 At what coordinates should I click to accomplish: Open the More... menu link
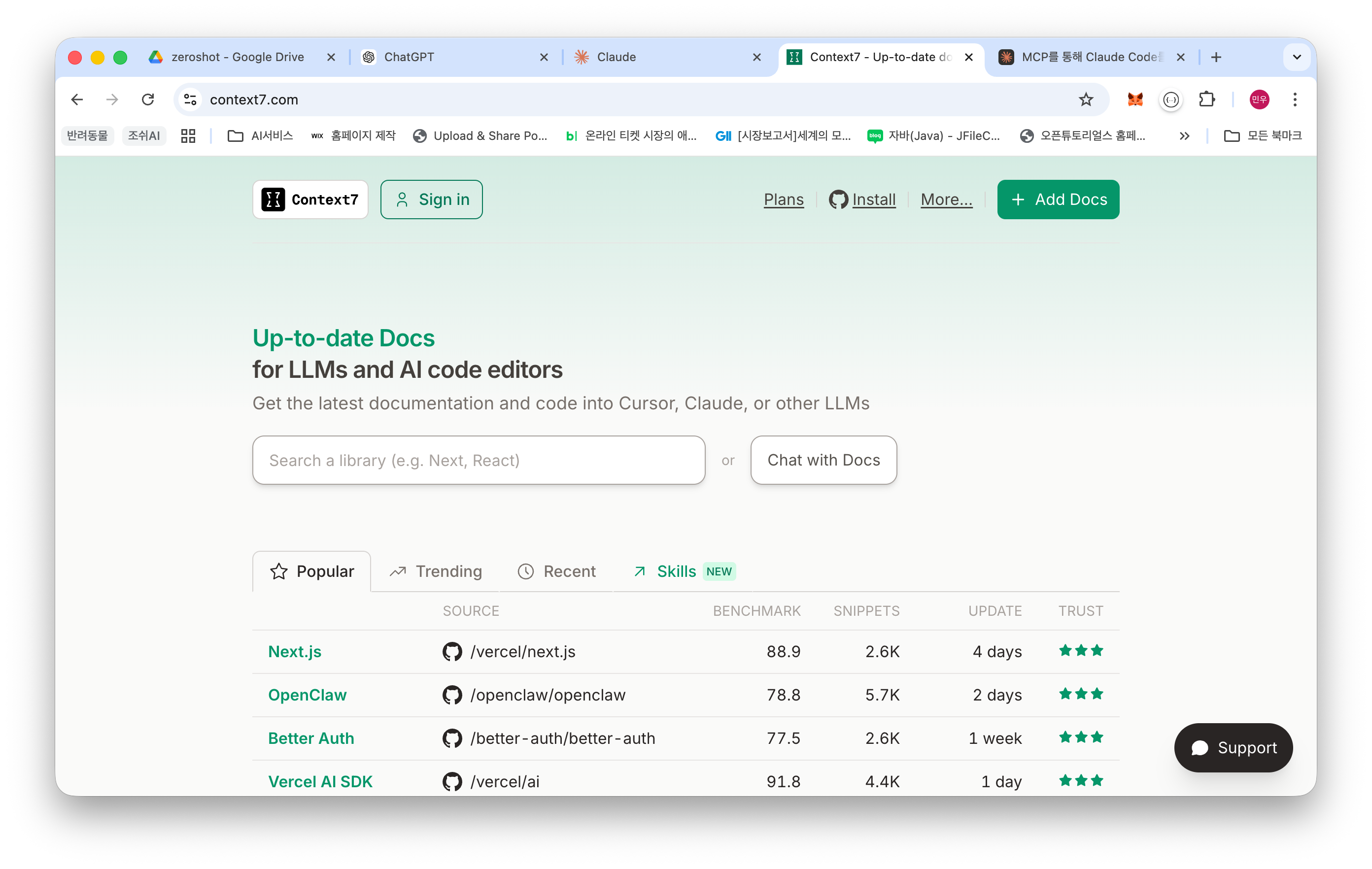(x=946, y=200)
